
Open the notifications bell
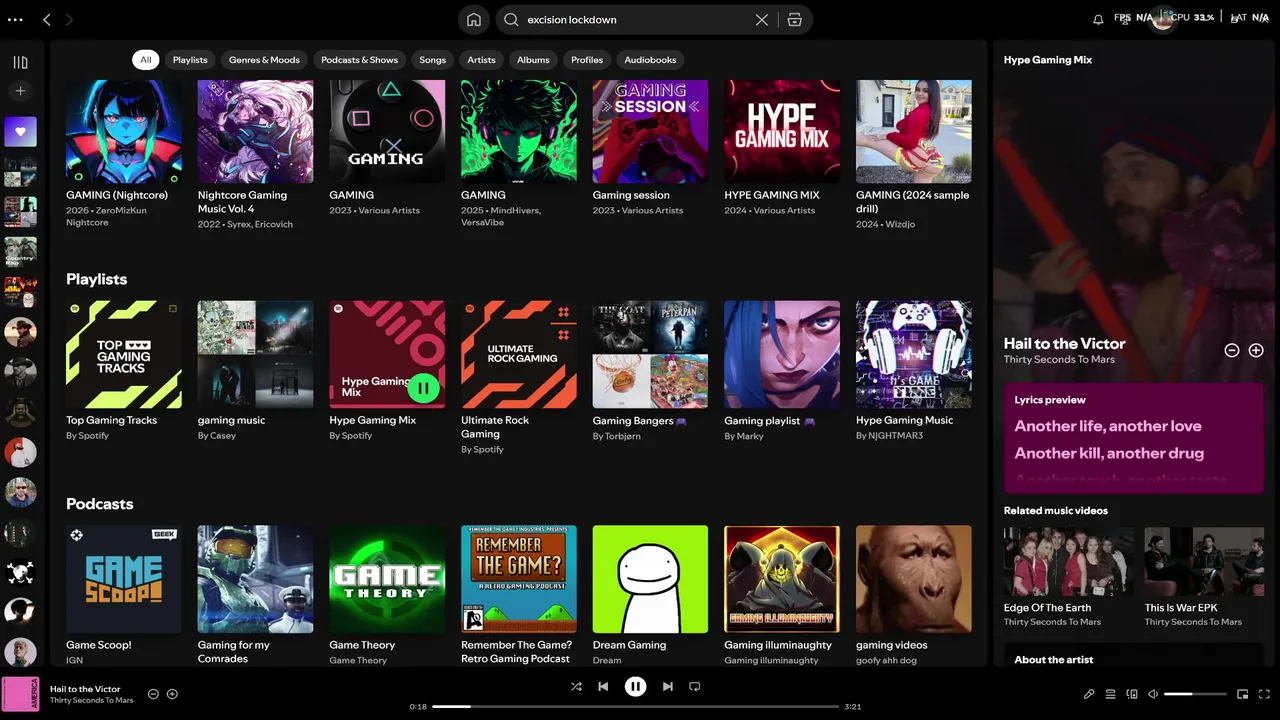(1098, 19)
